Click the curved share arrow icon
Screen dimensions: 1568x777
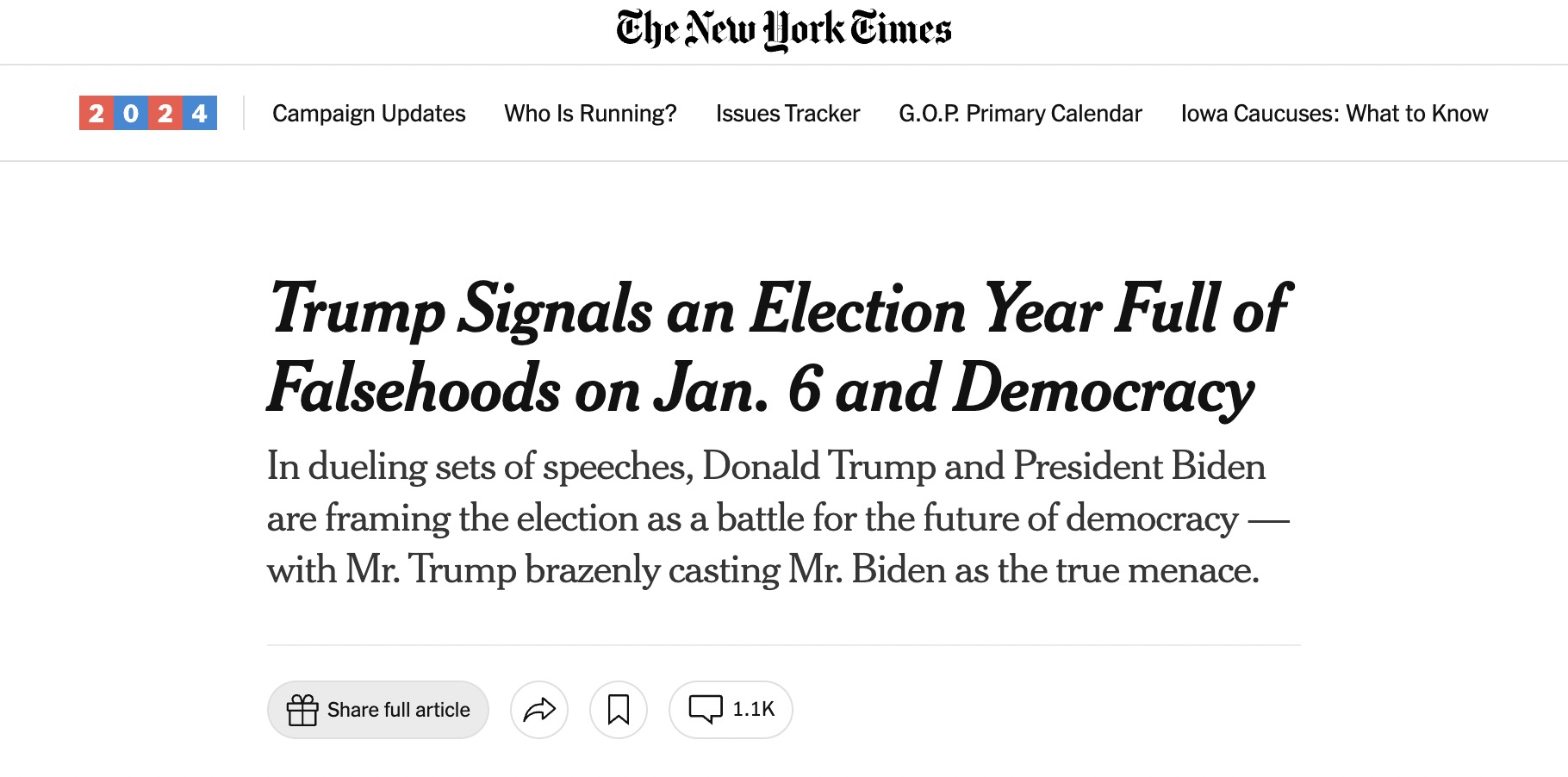539,710
